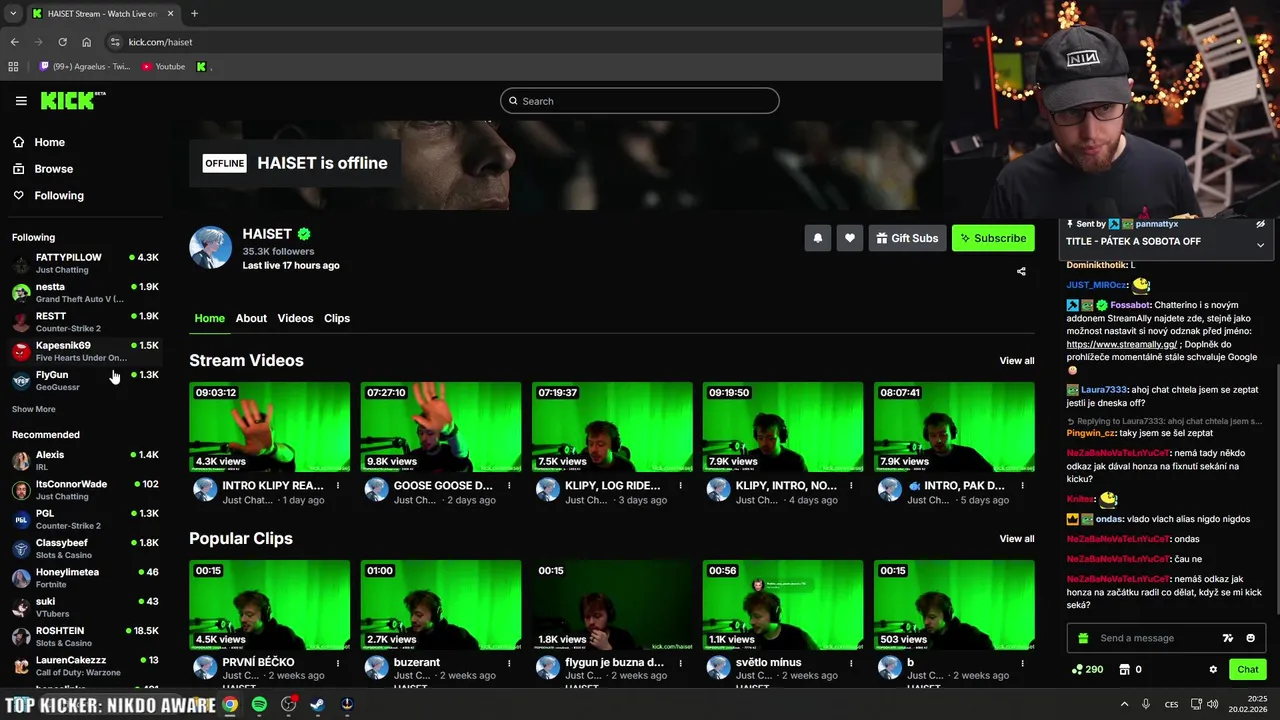Open nestta channel in sidebar
Screen dimensions: 1280x720
(85, 292)
